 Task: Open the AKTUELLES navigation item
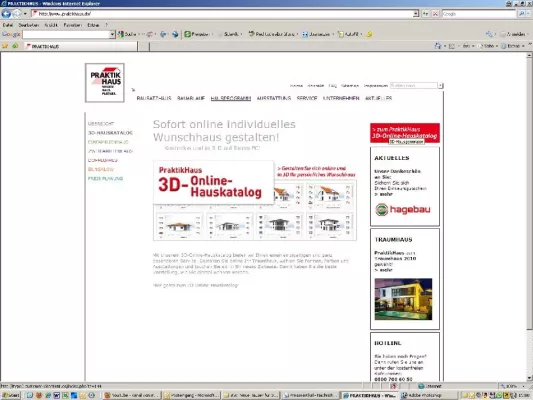pyautogui.click(x=378, y=98)
